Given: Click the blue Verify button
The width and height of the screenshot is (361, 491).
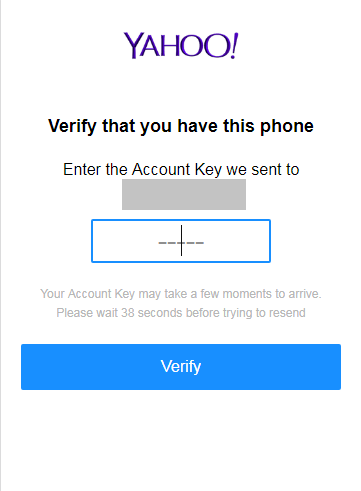Looking at the screenshot, I should point(181,367).
